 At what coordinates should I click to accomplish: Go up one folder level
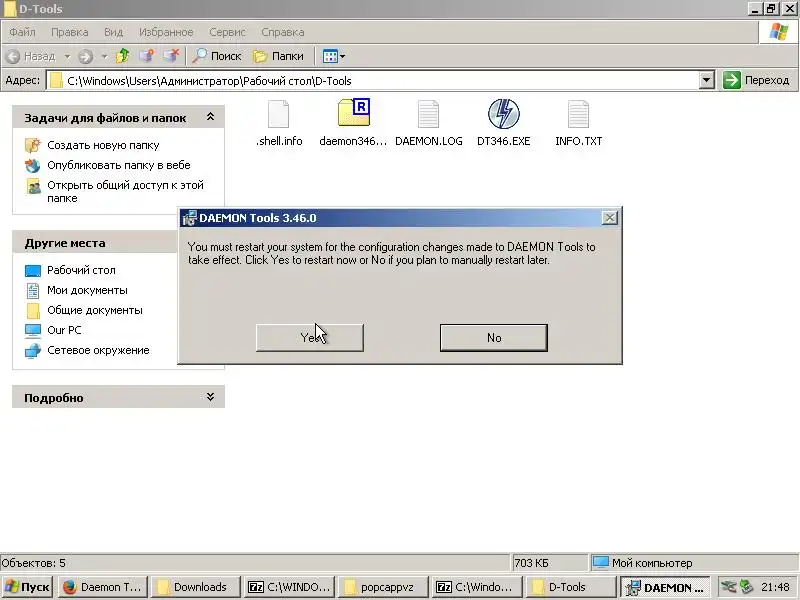pos(122,56)
